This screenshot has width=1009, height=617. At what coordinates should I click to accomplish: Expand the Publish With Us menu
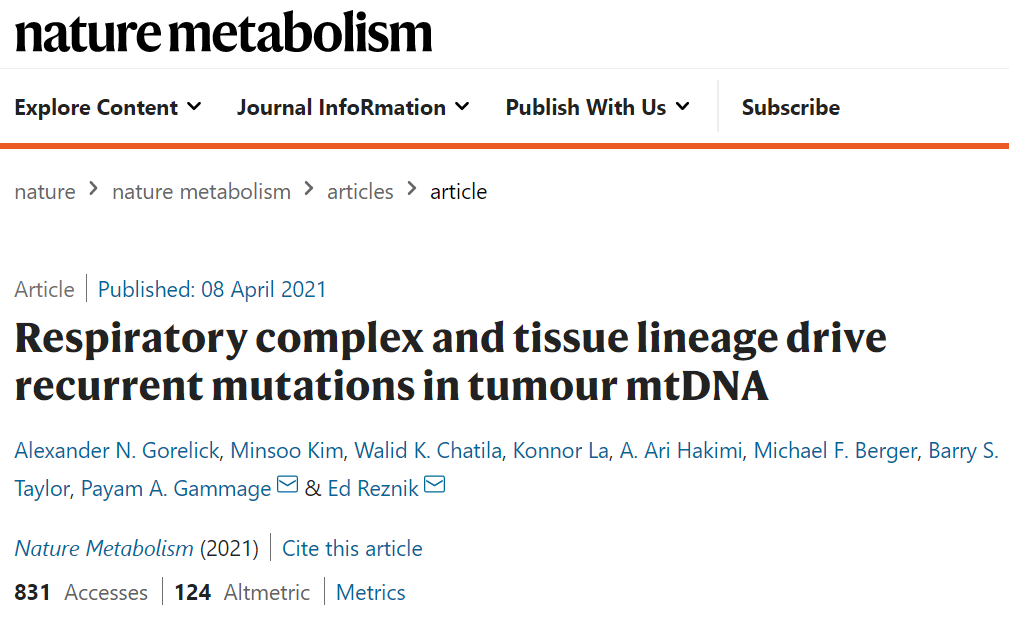(597, 107)
